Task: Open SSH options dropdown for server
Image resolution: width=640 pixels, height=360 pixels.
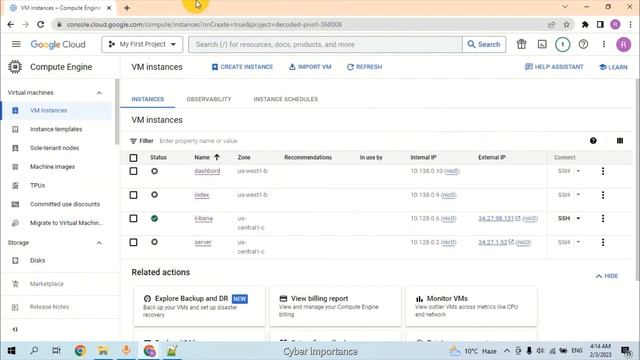Action: 578,242
